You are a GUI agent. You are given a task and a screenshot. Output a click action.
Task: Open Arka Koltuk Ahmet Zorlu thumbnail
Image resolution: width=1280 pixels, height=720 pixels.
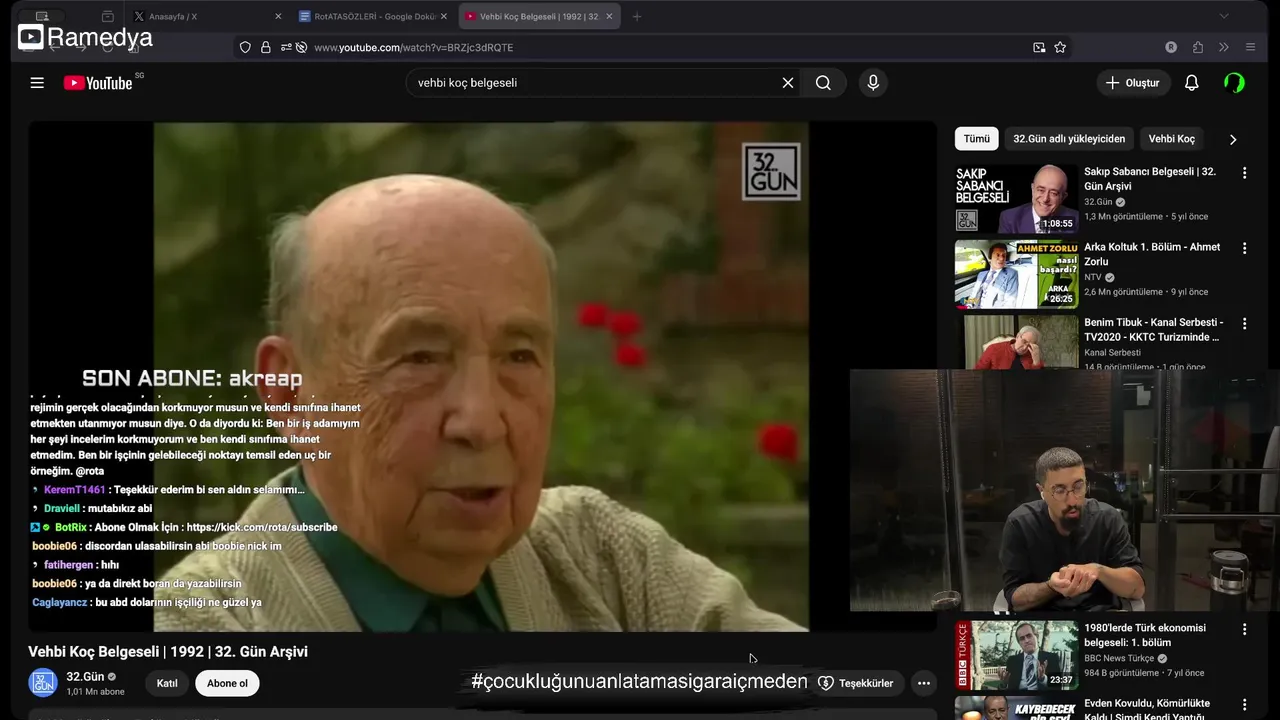click(x=1016, y=274)
